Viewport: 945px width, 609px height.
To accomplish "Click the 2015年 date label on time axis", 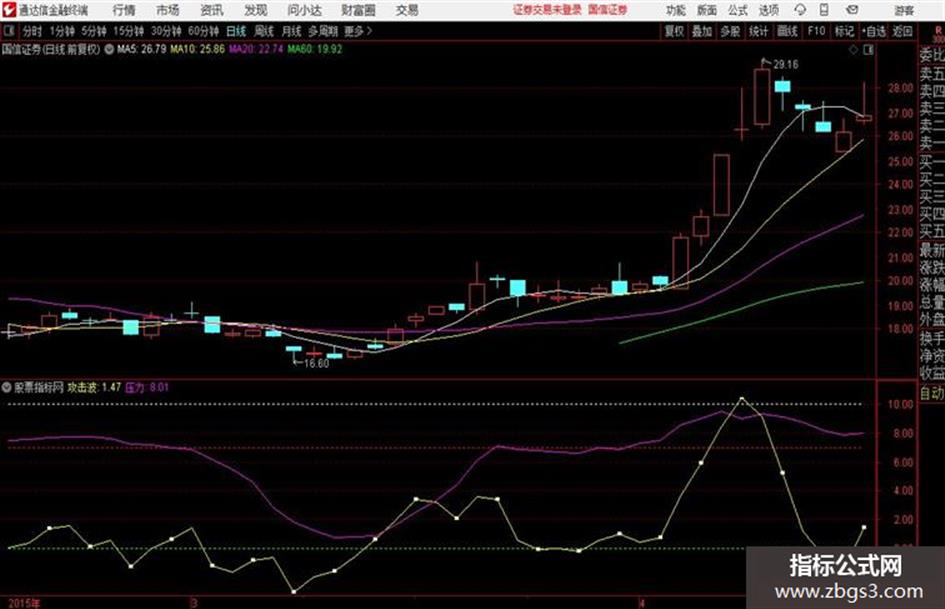I will coord(24,603).
